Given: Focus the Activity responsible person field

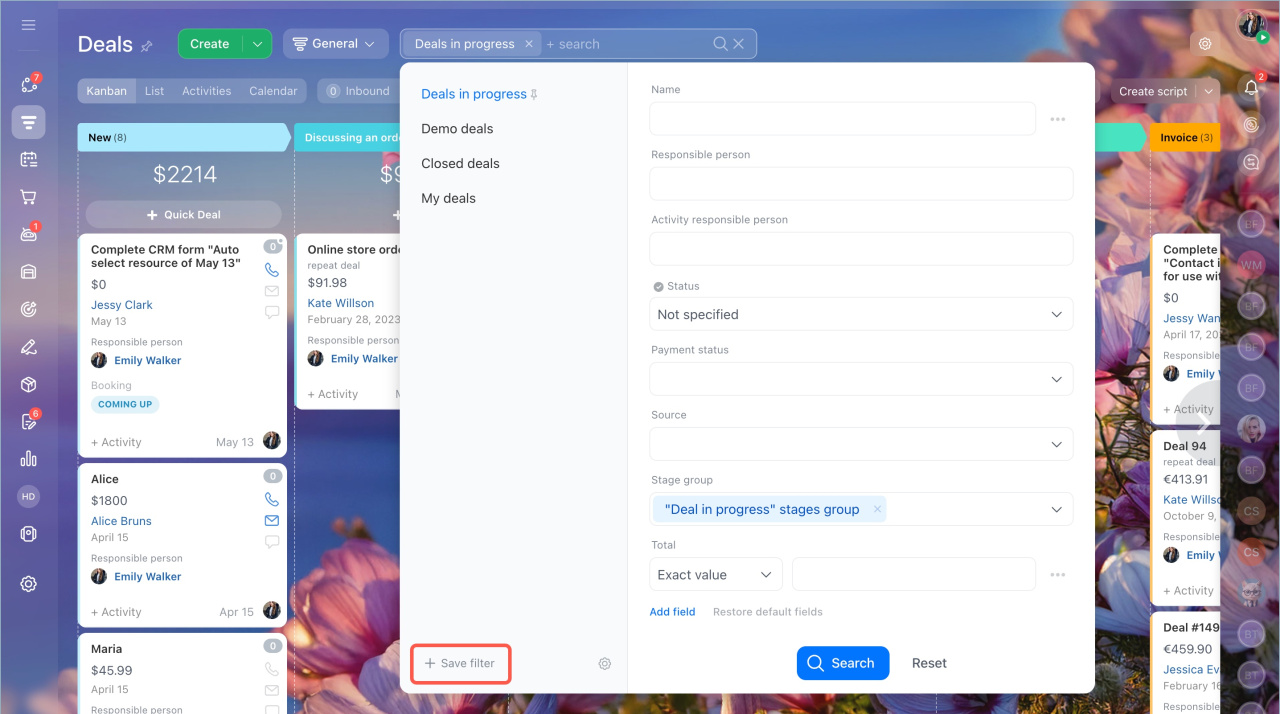Looking at the screenshot, I should click(861, 249).
